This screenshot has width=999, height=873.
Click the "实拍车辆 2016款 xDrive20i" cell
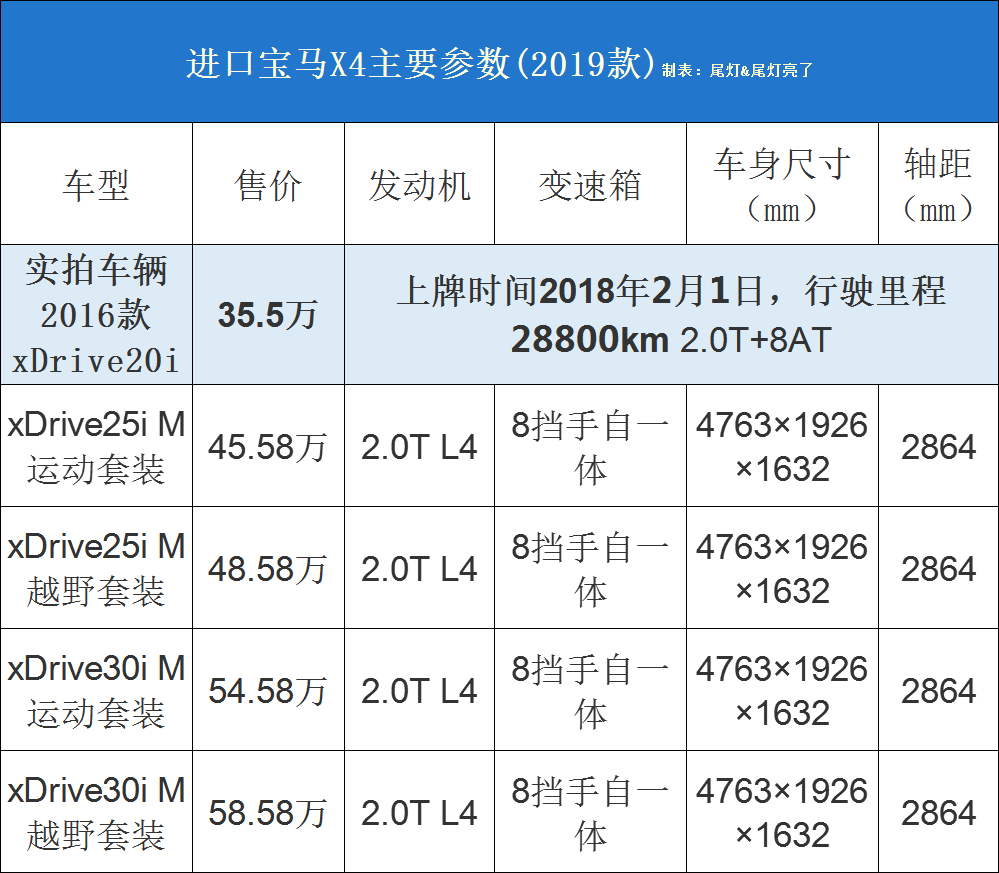coord(96,314)
